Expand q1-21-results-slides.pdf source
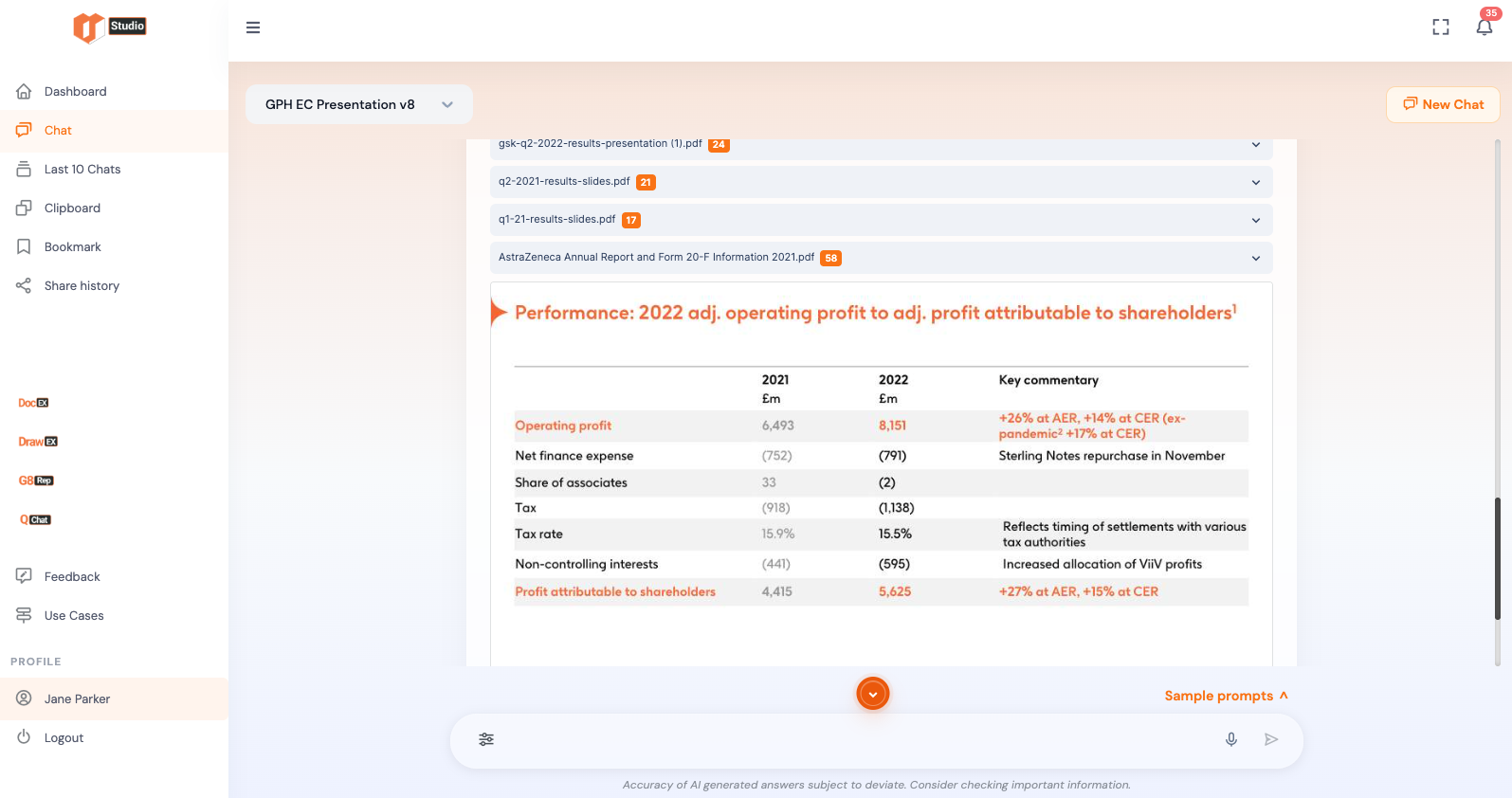 coord(1256,220)
